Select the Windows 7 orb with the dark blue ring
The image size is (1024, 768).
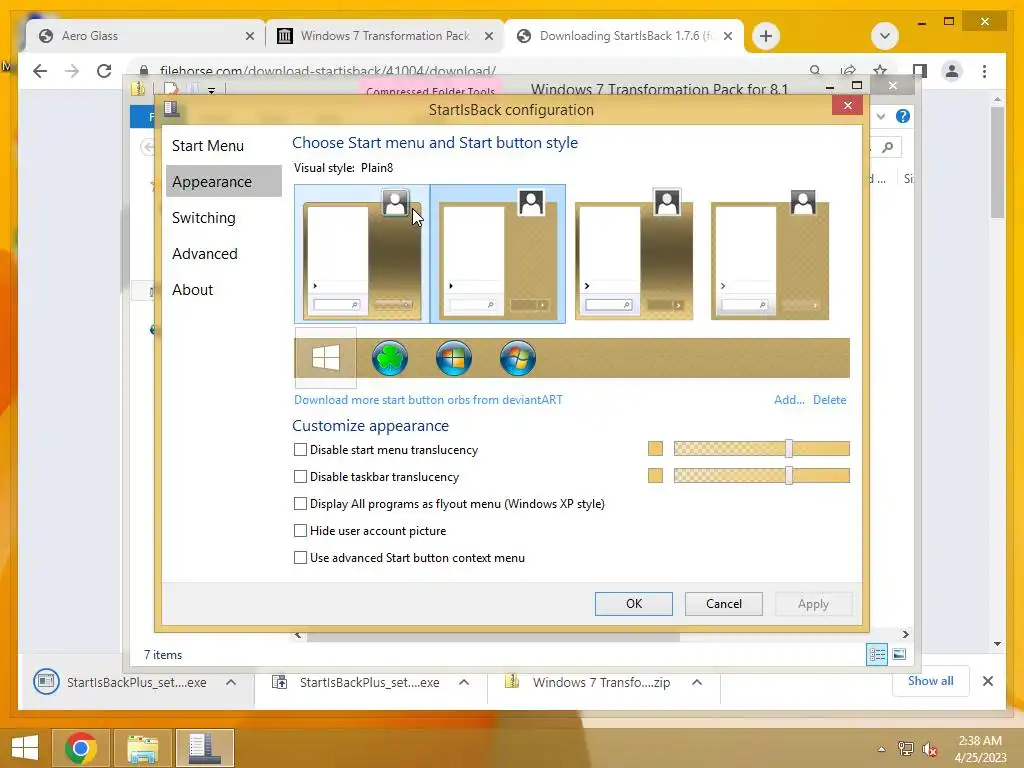pyautogui.click(x=454, y=358)
